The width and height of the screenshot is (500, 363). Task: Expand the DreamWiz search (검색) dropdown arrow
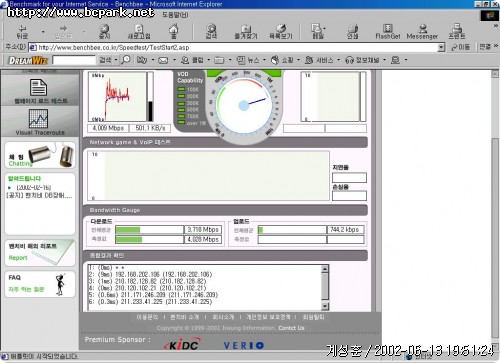tap(116, 60)
